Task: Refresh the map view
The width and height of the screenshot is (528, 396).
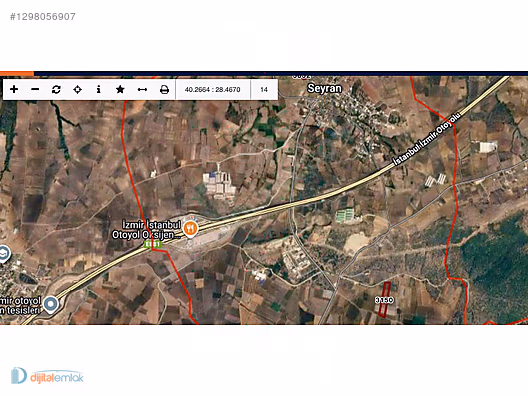Action: pos(56,89)
